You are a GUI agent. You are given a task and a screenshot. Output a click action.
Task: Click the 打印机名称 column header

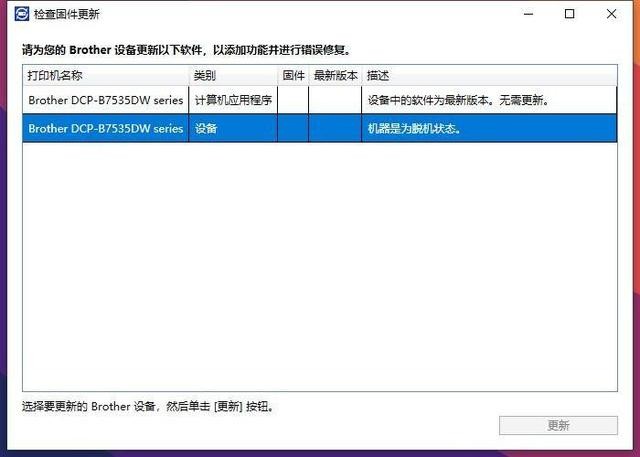[106, 75]
